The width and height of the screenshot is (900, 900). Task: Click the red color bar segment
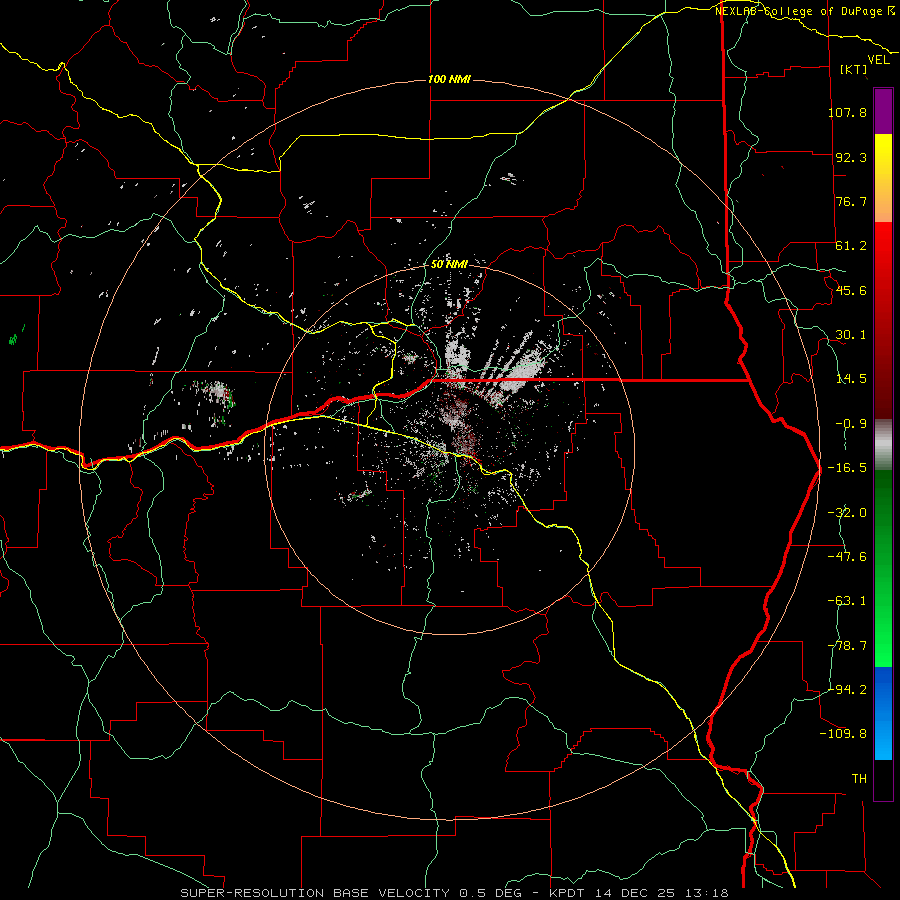[x=883, y=320]
